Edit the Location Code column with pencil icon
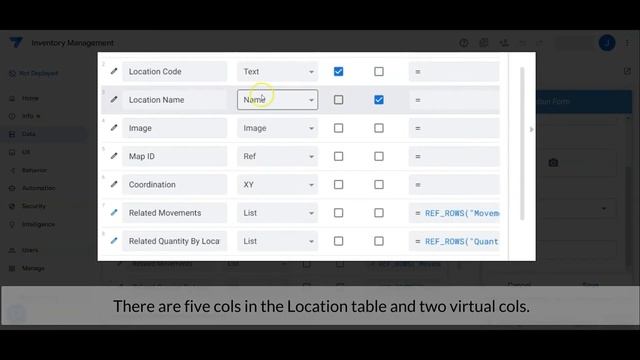 click(x=114, y=71)
